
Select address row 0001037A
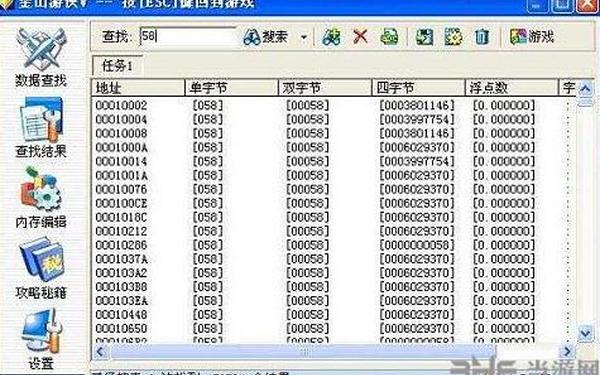coord(121,259)
